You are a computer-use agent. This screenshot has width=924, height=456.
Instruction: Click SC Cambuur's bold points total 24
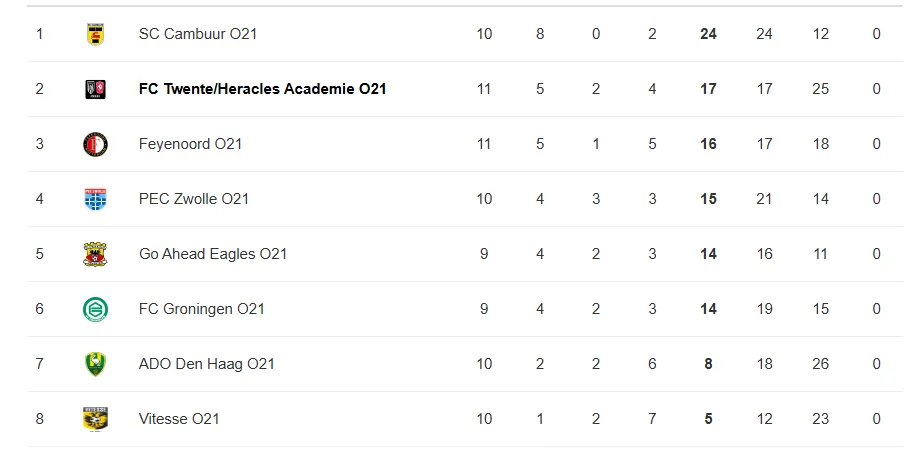(x=708, y=34)
